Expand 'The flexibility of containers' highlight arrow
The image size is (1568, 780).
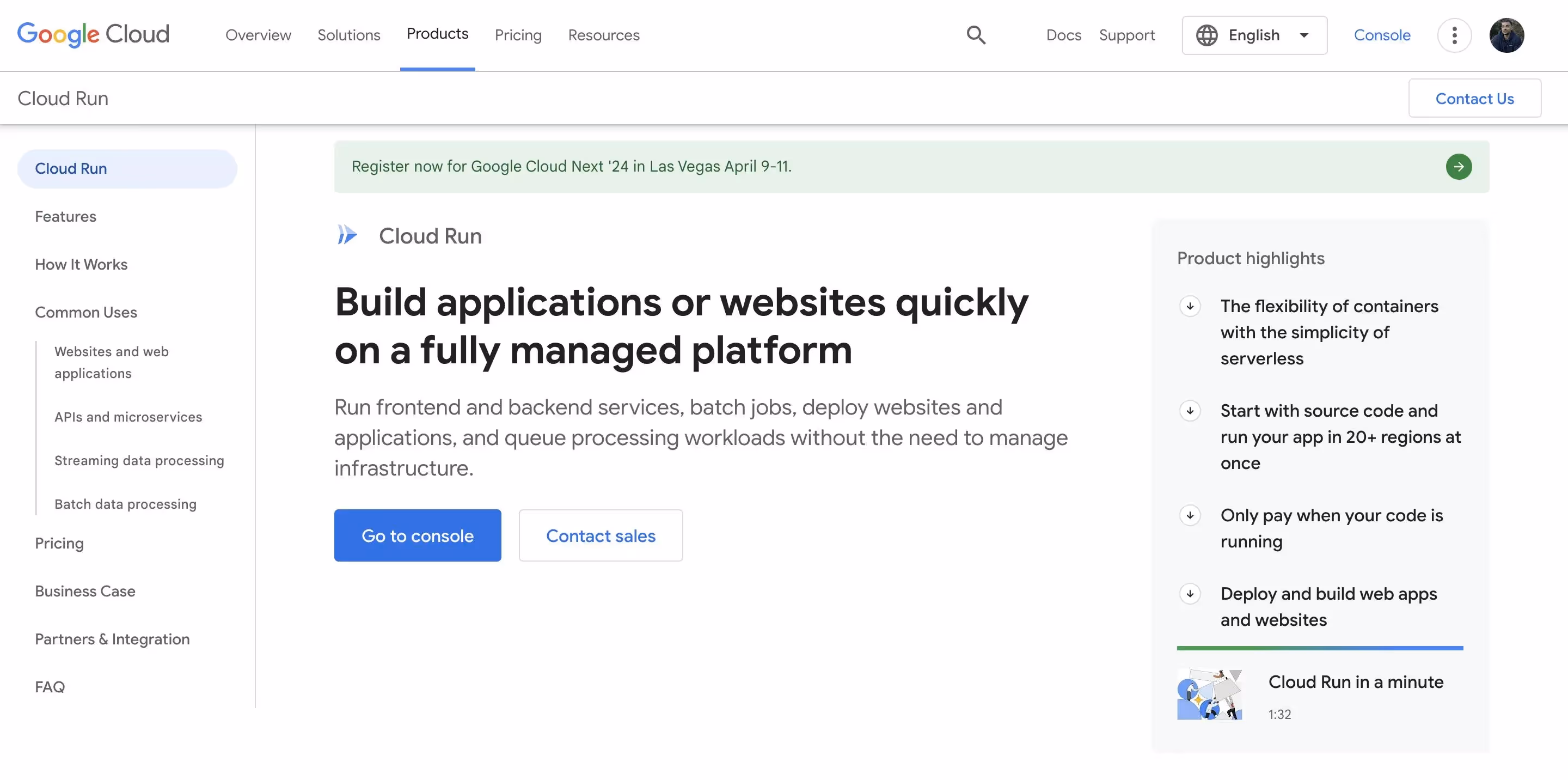click(x=1190, y=306)
